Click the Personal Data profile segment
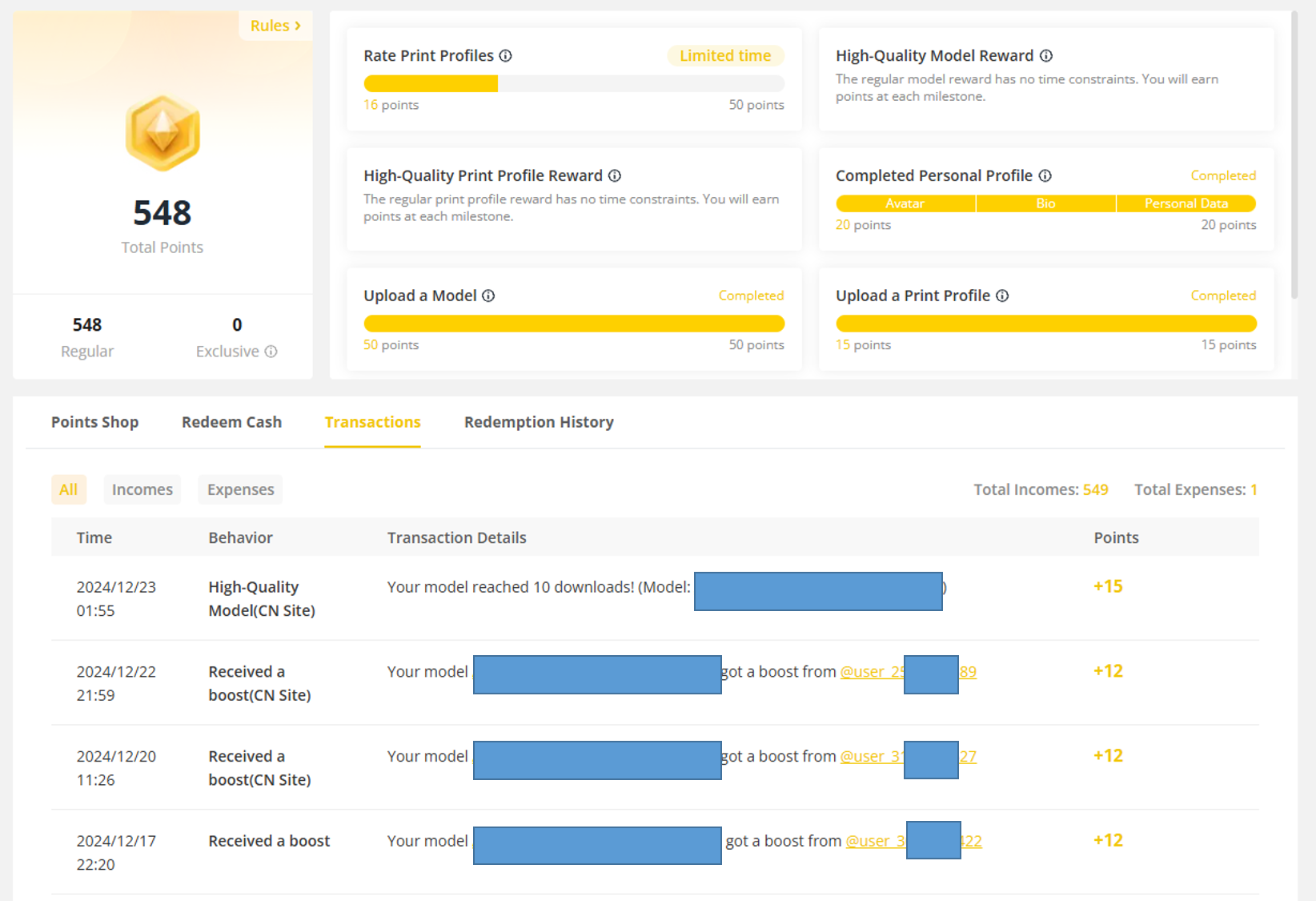The image size is (1316, 901). click(1186, 203)
